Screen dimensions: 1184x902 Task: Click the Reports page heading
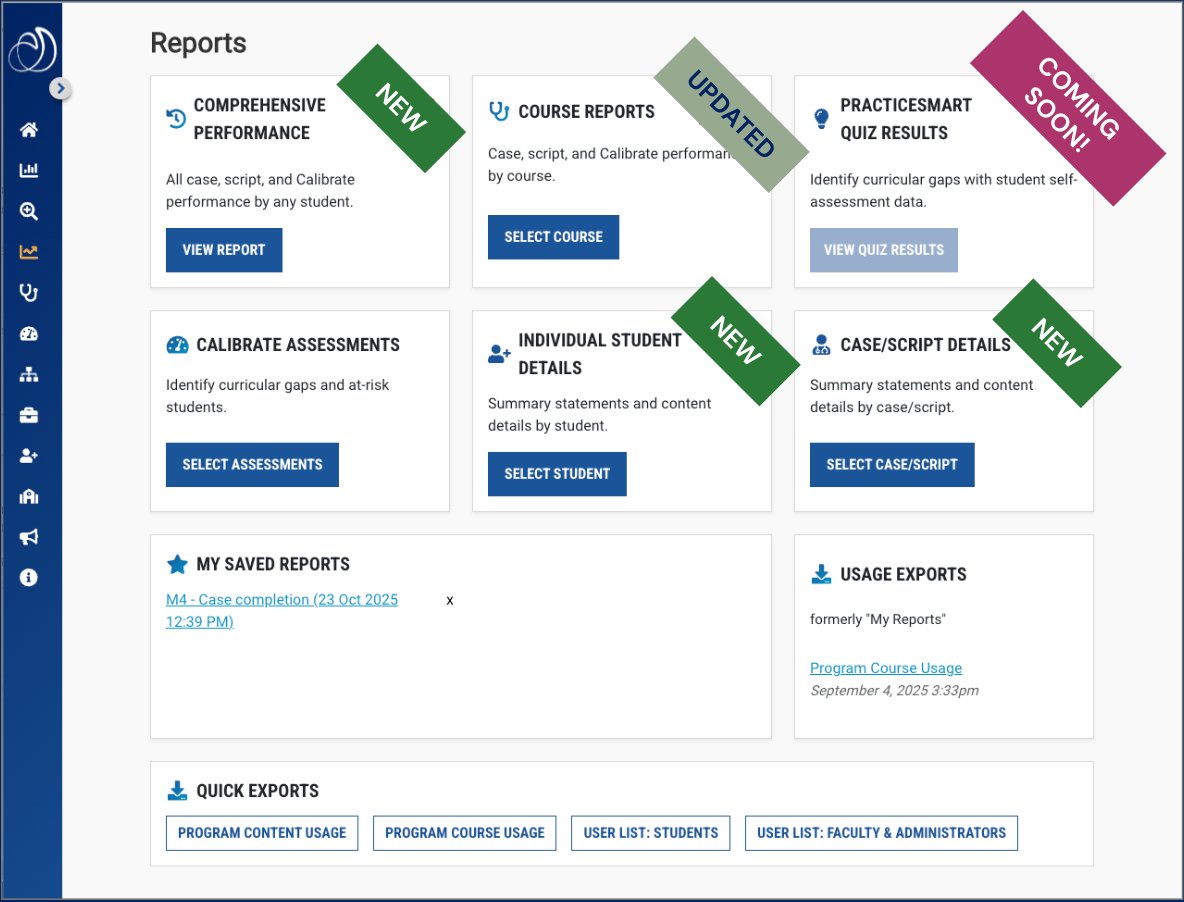(x=199, y=43)
